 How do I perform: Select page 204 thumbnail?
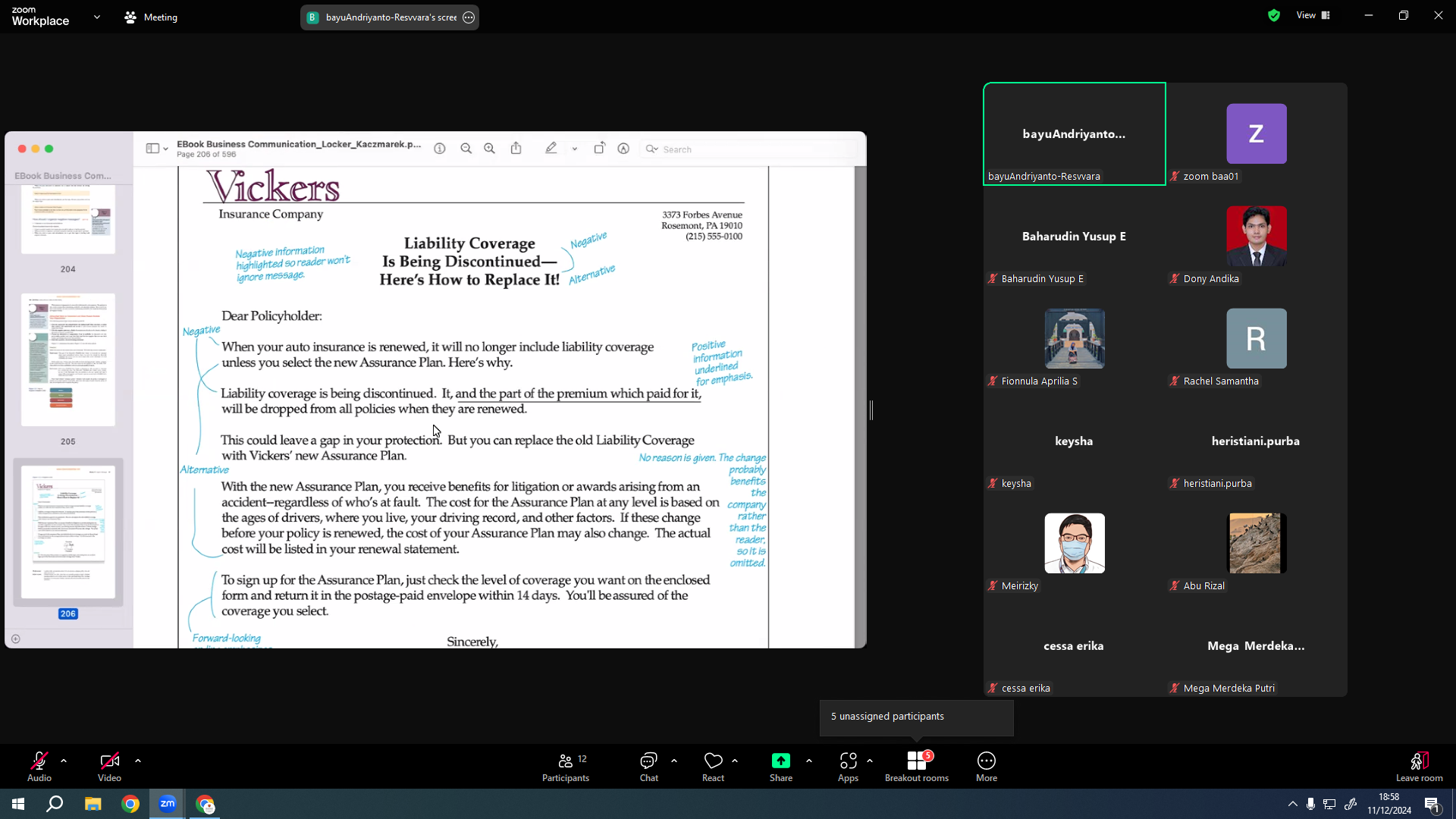tap(68, 220)
